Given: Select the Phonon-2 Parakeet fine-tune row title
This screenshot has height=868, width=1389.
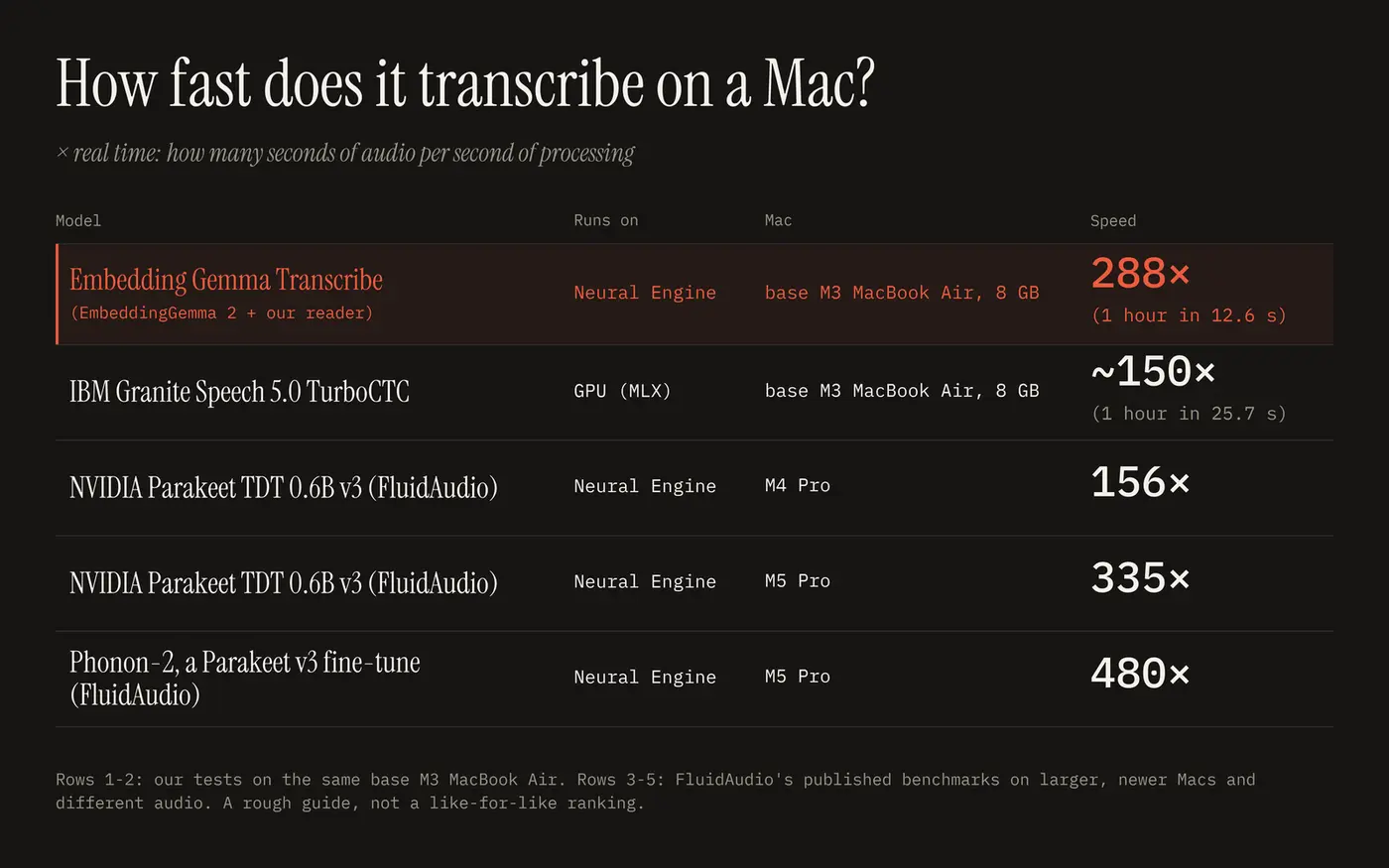Looking at the screenshot, I should coord(245,678).
